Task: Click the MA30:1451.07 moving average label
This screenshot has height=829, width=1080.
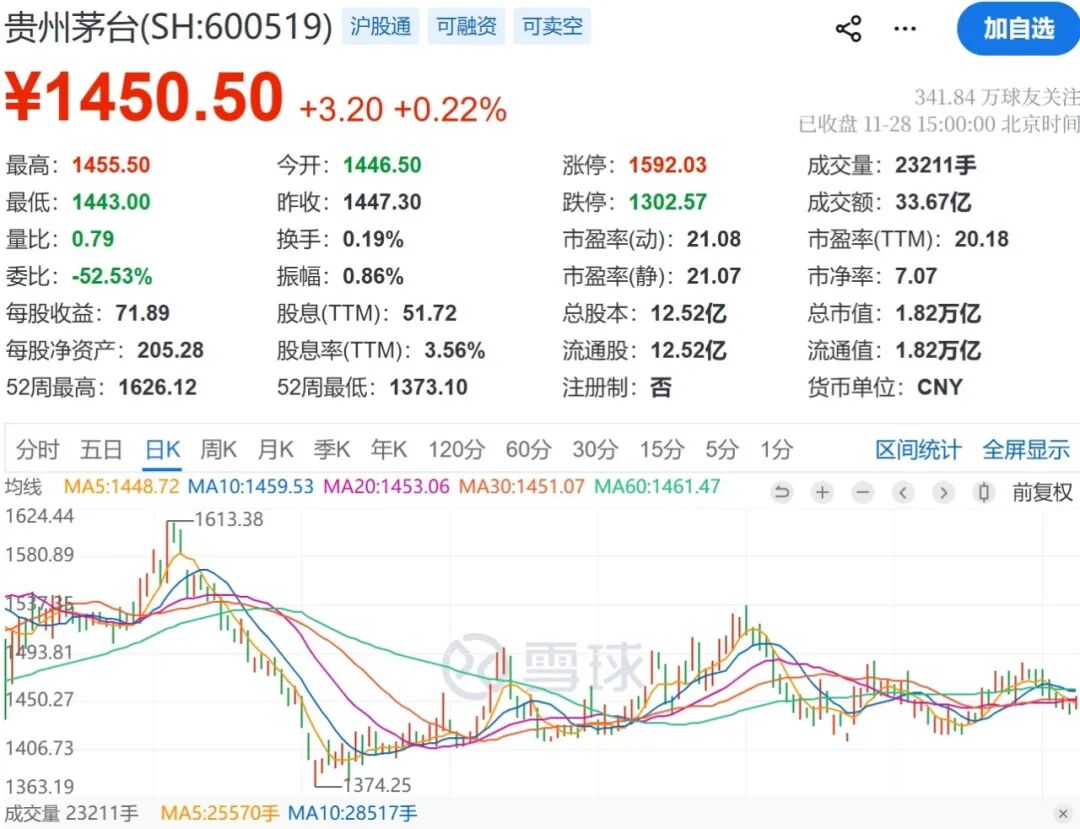Action: click(x=521, y=487)
